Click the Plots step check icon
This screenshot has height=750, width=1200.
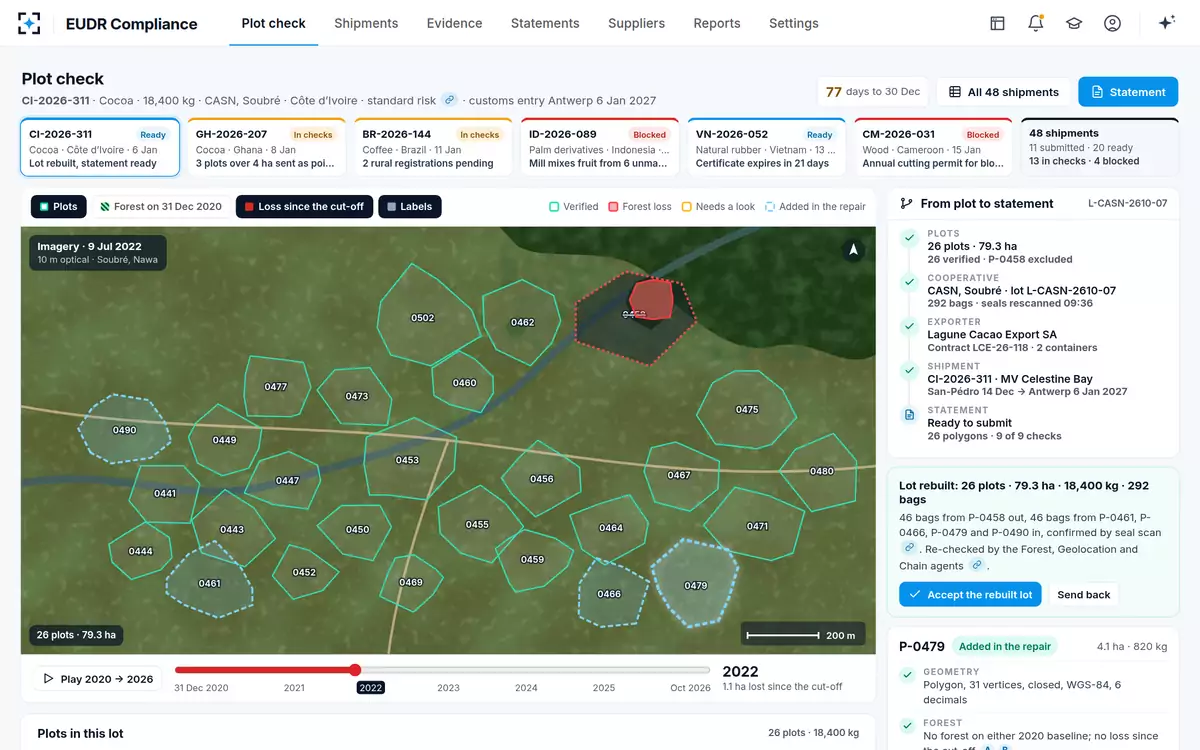point(909,238)
